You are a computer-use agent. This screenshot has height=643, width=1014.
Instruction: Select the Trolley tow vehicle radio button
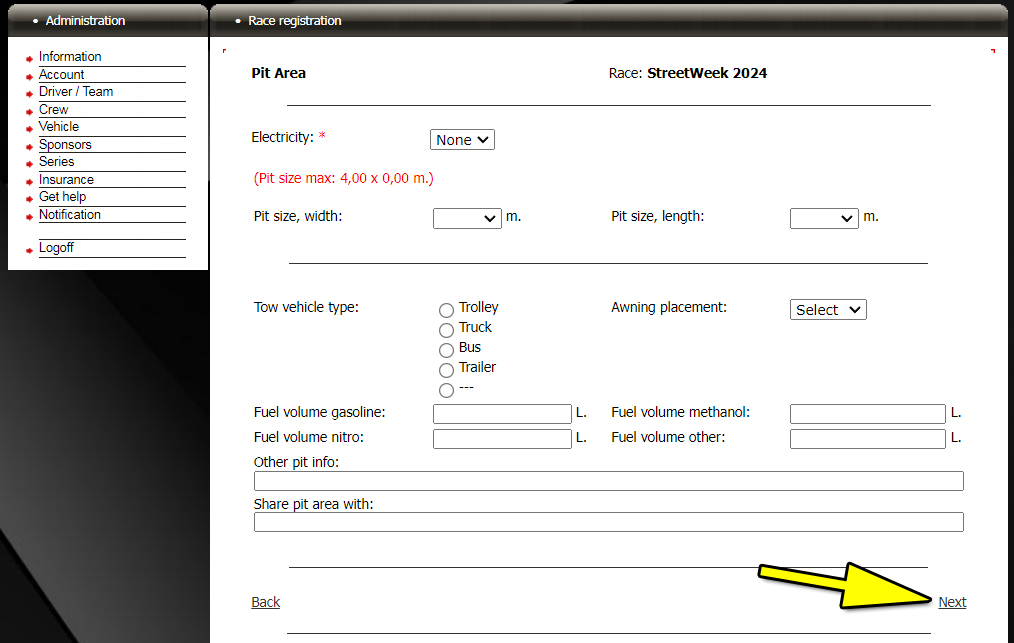tap(446, 311)
